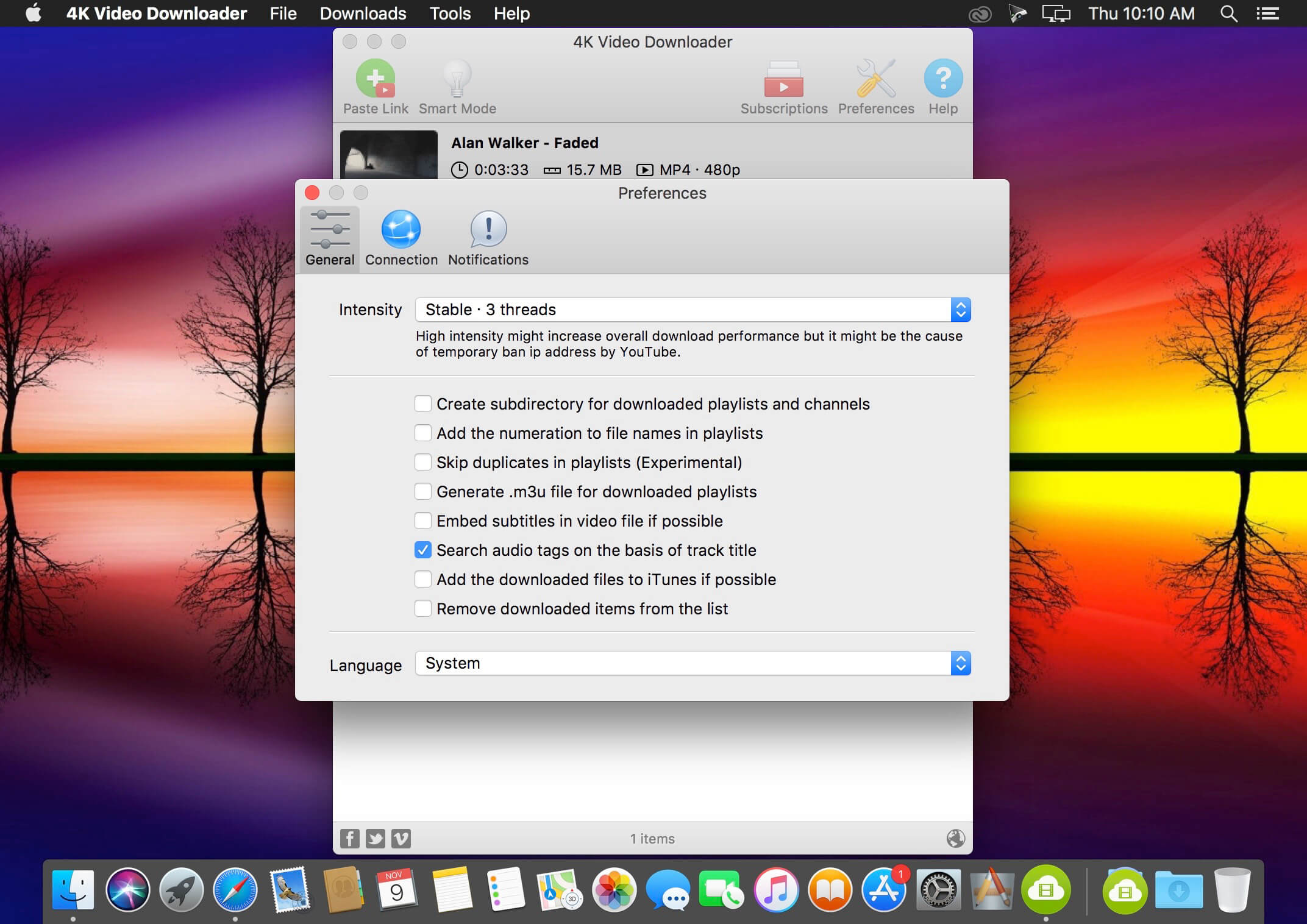Click the Alan Walker Faded thumbnail
The width and height of the screenshot is (1307, 924).
click(389, 156)
